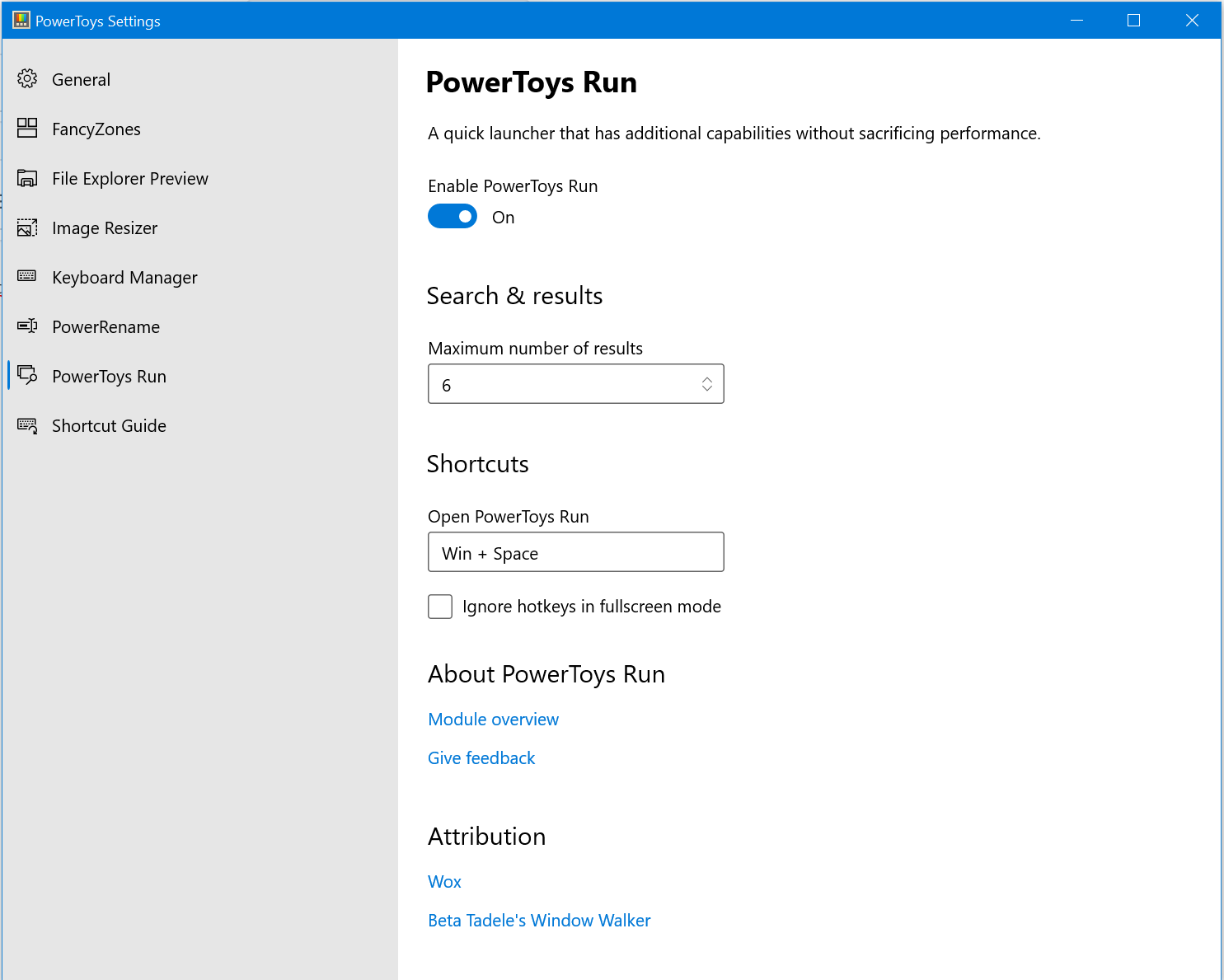Turn off Enable PowerToys Run
This screenshot has width=1224, height=980.
452,216
